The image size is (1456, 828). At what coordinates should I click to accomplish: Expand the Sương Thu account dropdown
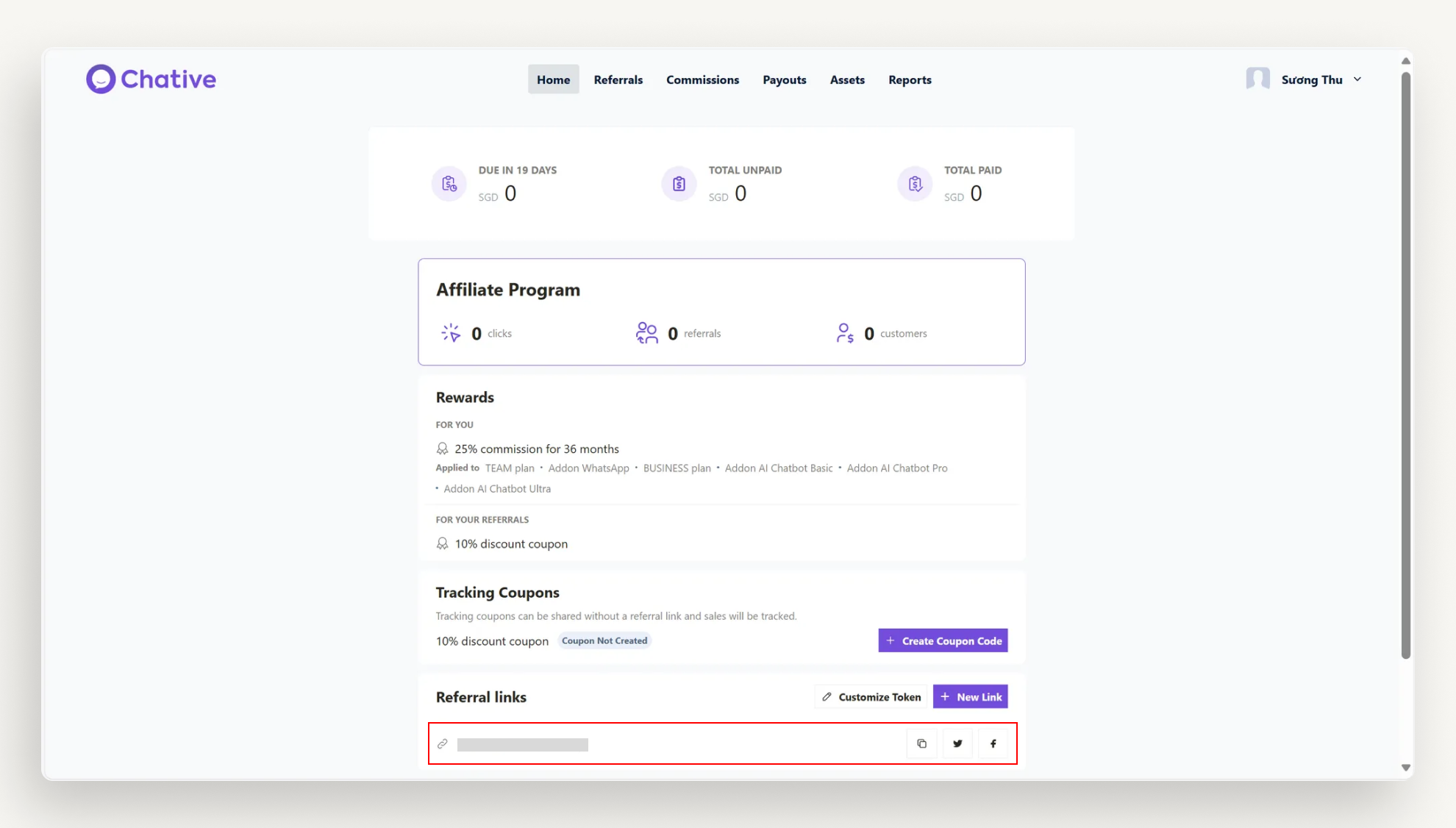[x=1357, y=79]
